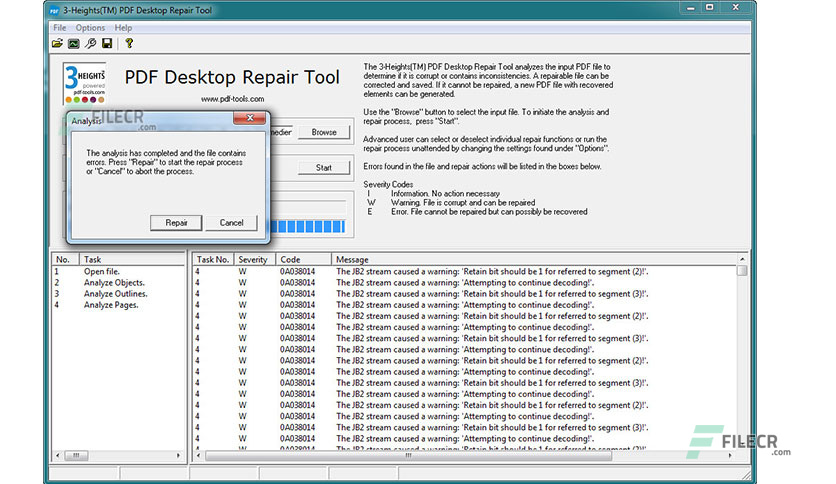Click the Task No. column header
This screenshot has width=836, height=484.
213,260
